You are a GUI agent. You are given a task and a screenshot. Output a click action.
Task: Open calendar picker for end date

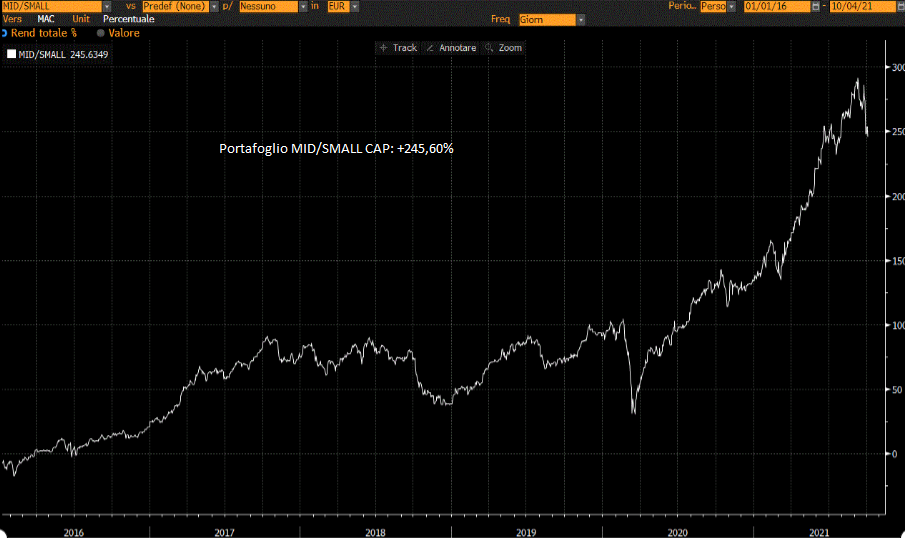pos(899,6)
